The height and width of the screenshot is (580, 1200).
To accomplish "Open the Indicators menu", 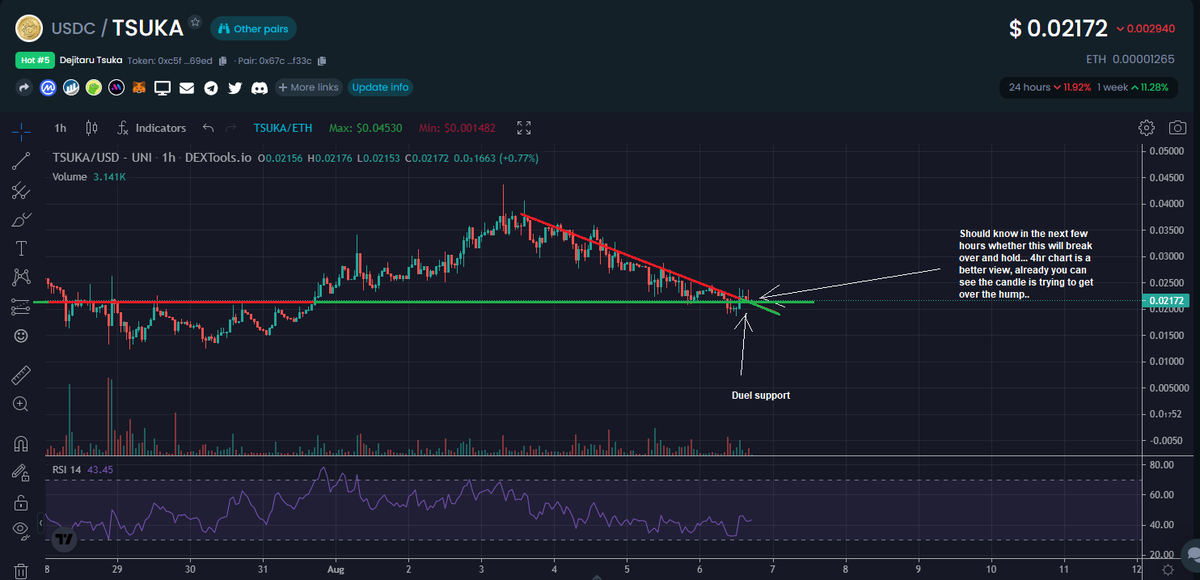I will coord(152,128).
